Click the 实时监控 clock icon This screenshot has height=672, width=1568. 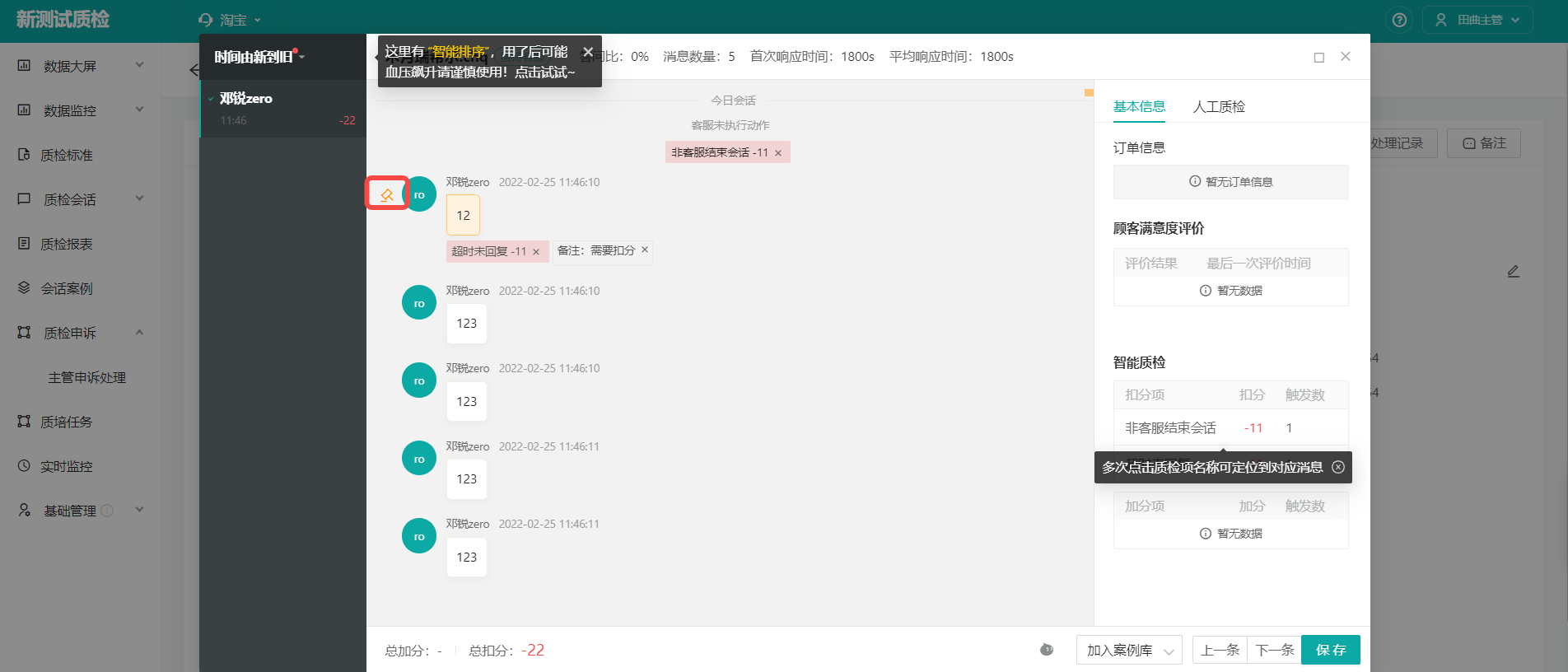click(x=24, y=465)
